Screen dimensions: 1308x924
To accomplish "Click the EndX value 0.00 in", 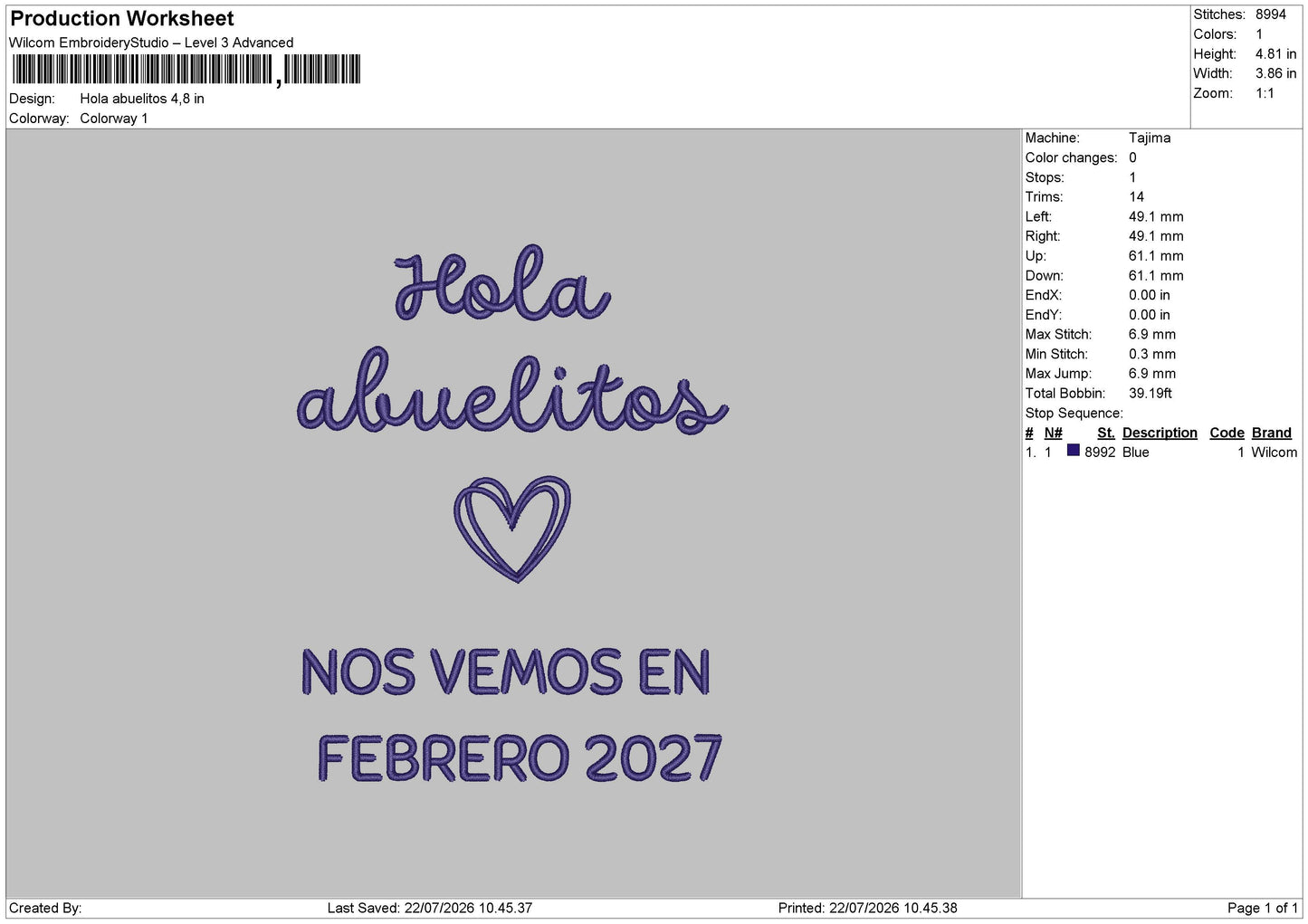I will pyautogui.click(x=1150, y=295).
